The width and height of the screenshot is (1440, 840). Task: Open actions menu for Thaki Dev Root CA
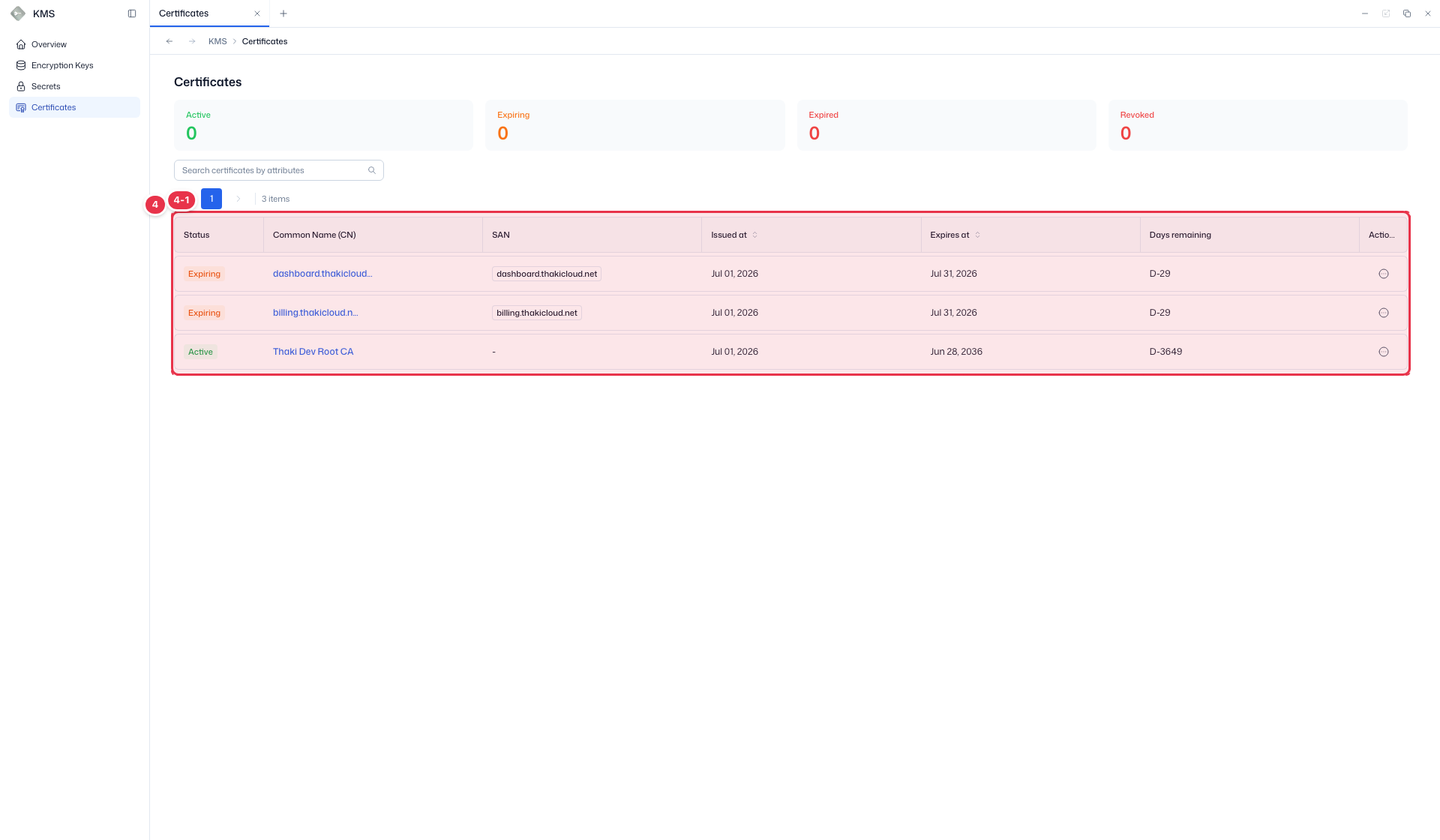[1384, 352]
